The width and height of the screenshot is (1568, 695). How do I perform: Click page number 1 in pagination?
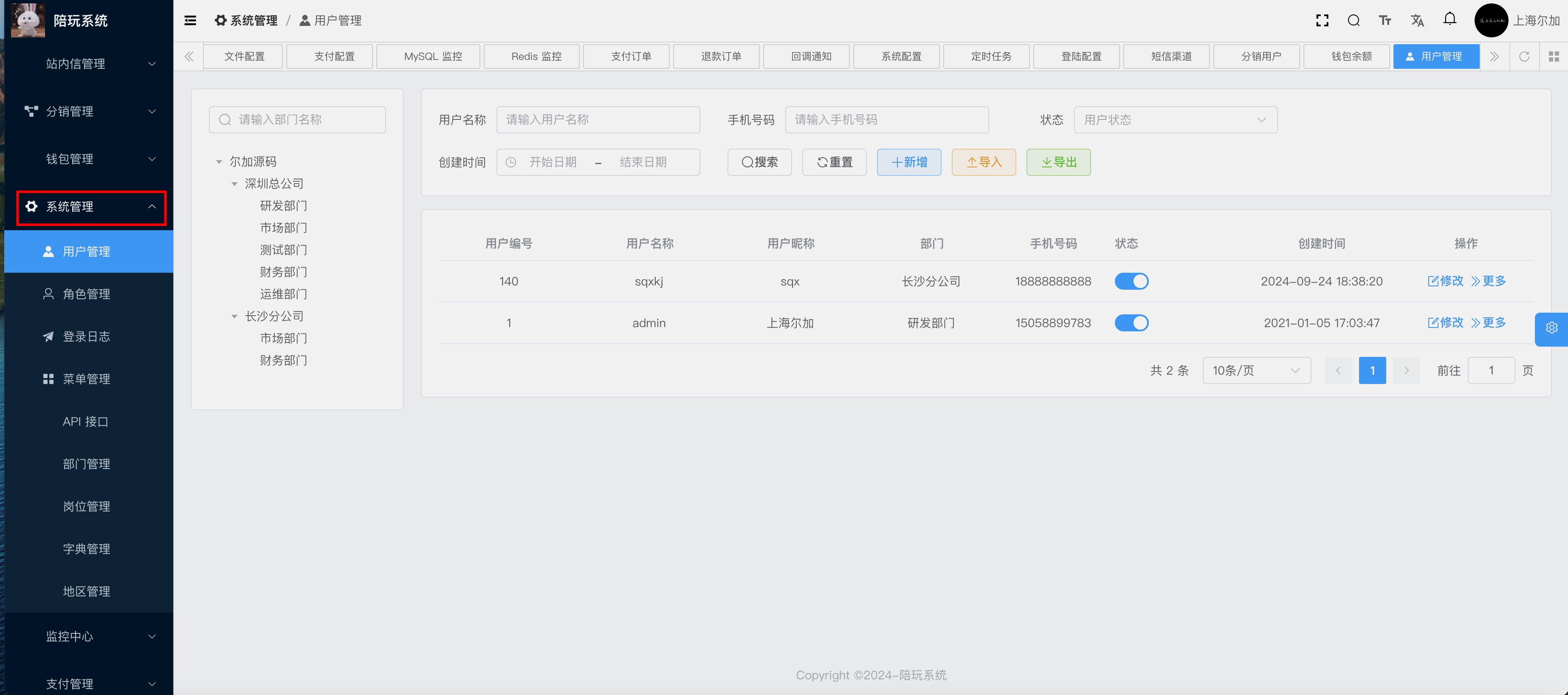tap(1372, 370)
